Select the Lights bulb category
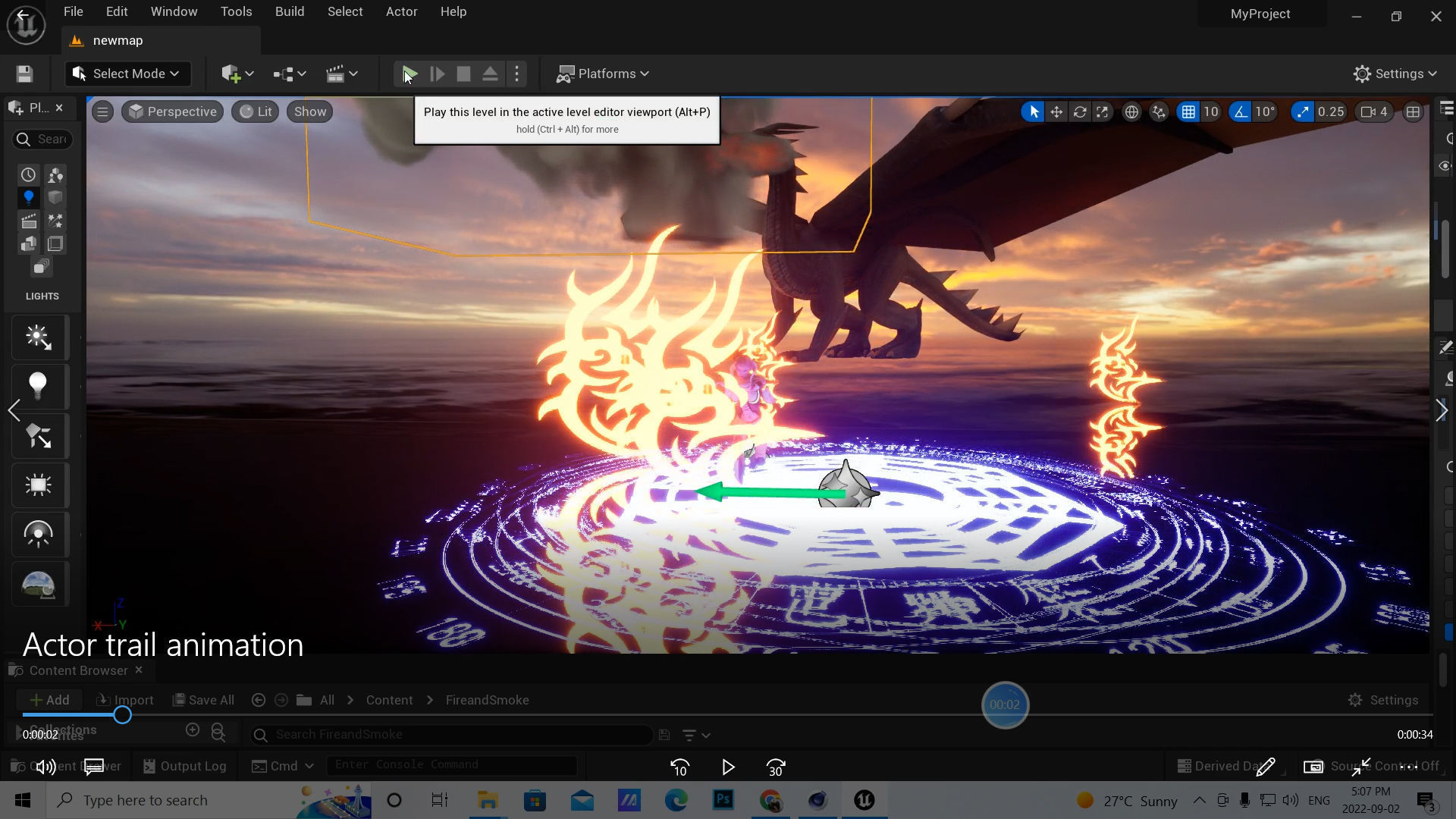Image resolution: width=1456 pixels, height=819 pixels. coord(28,197)
